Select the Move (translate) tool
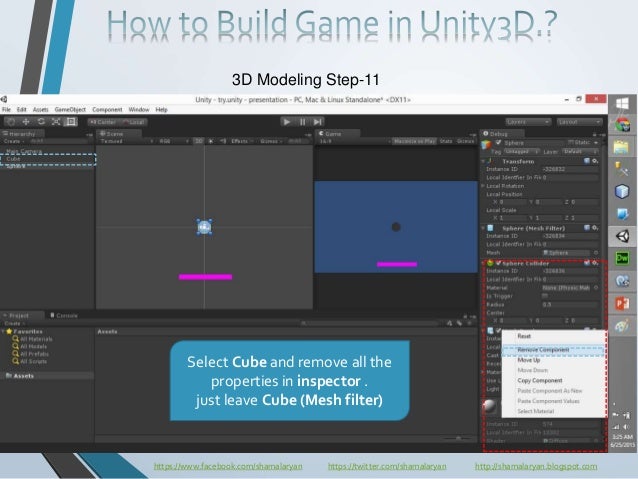The width and height of the screenshot is (638, 479). point(26,122)
